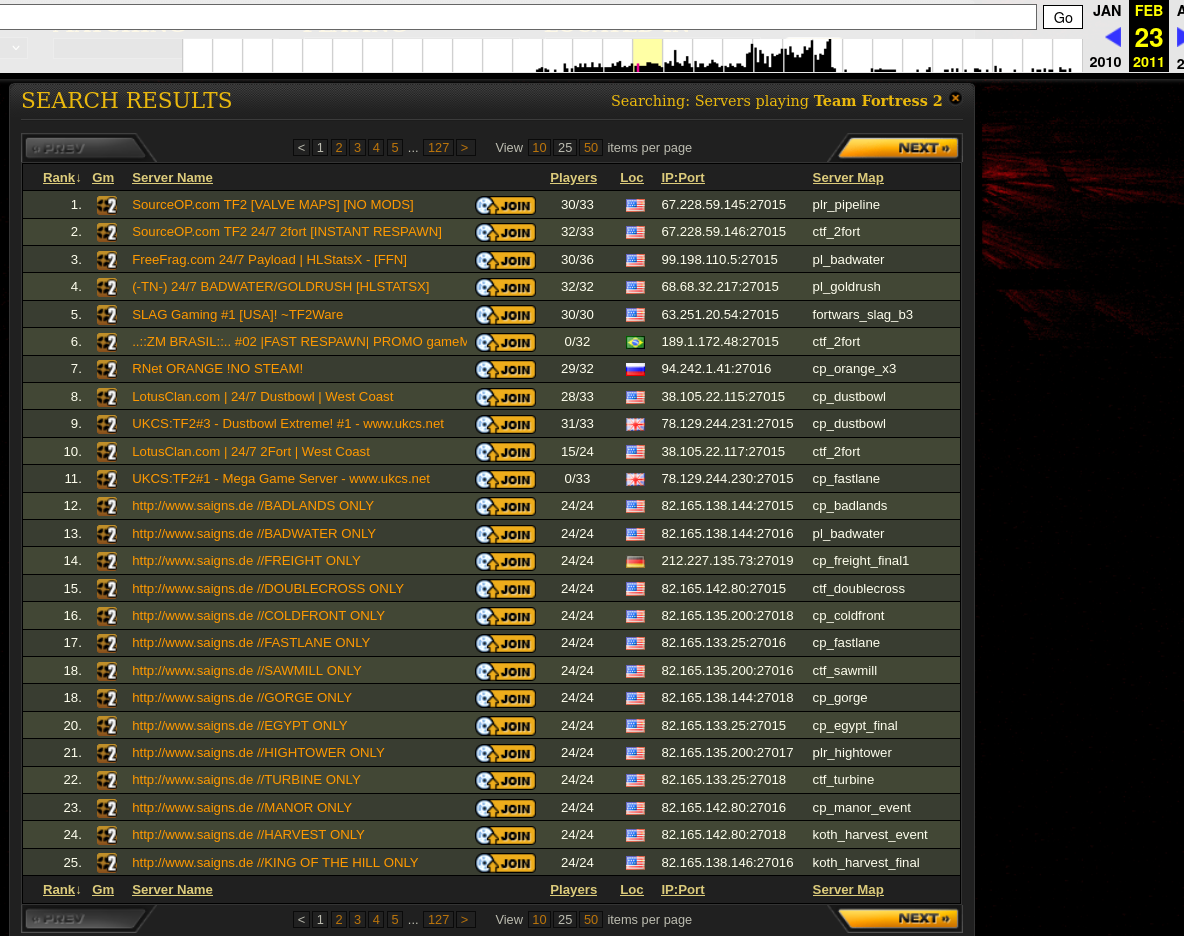Sort by Rank in top header
This screenshot has width=1184, height=936.
click(x=62, y=178)
